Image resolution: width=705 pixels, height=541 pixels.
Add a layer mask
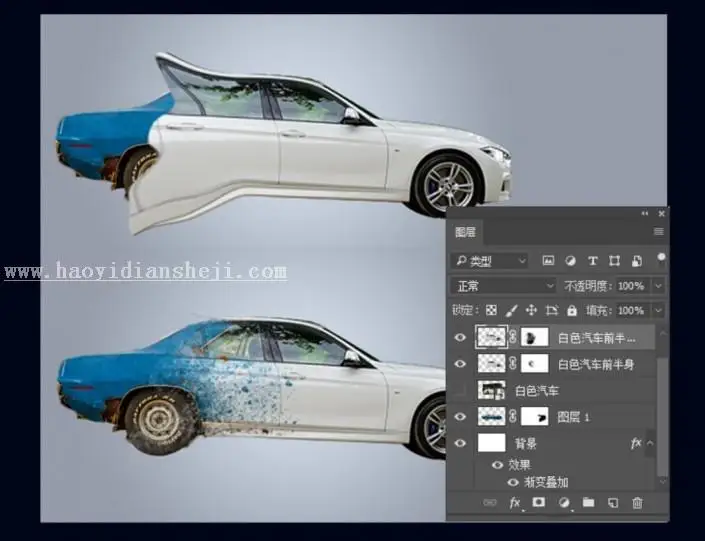(x=539, y=502)
